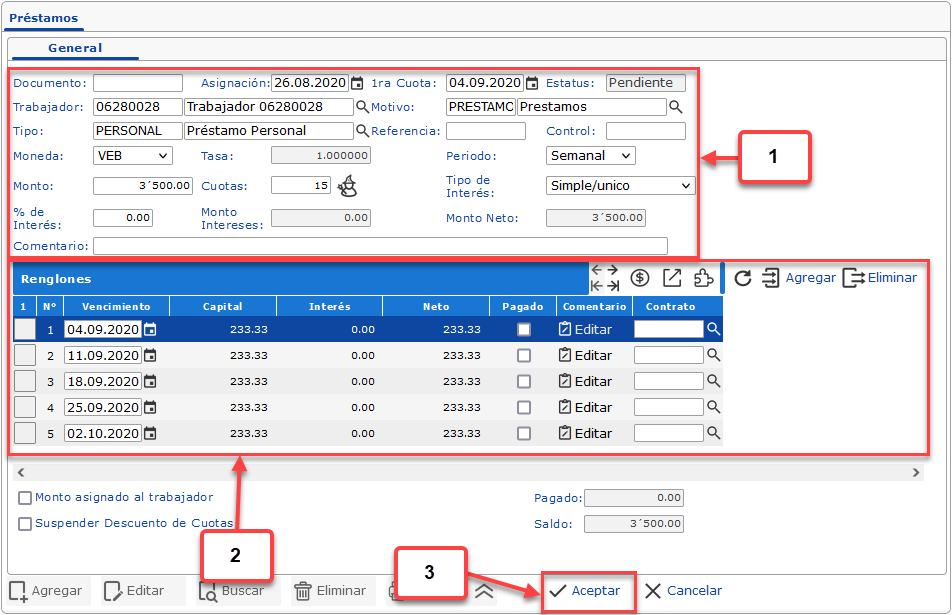Open the Moneda VEB dropdown
Image resolution: width=952 pixels, height=615 pixels.
click(132, 156)
